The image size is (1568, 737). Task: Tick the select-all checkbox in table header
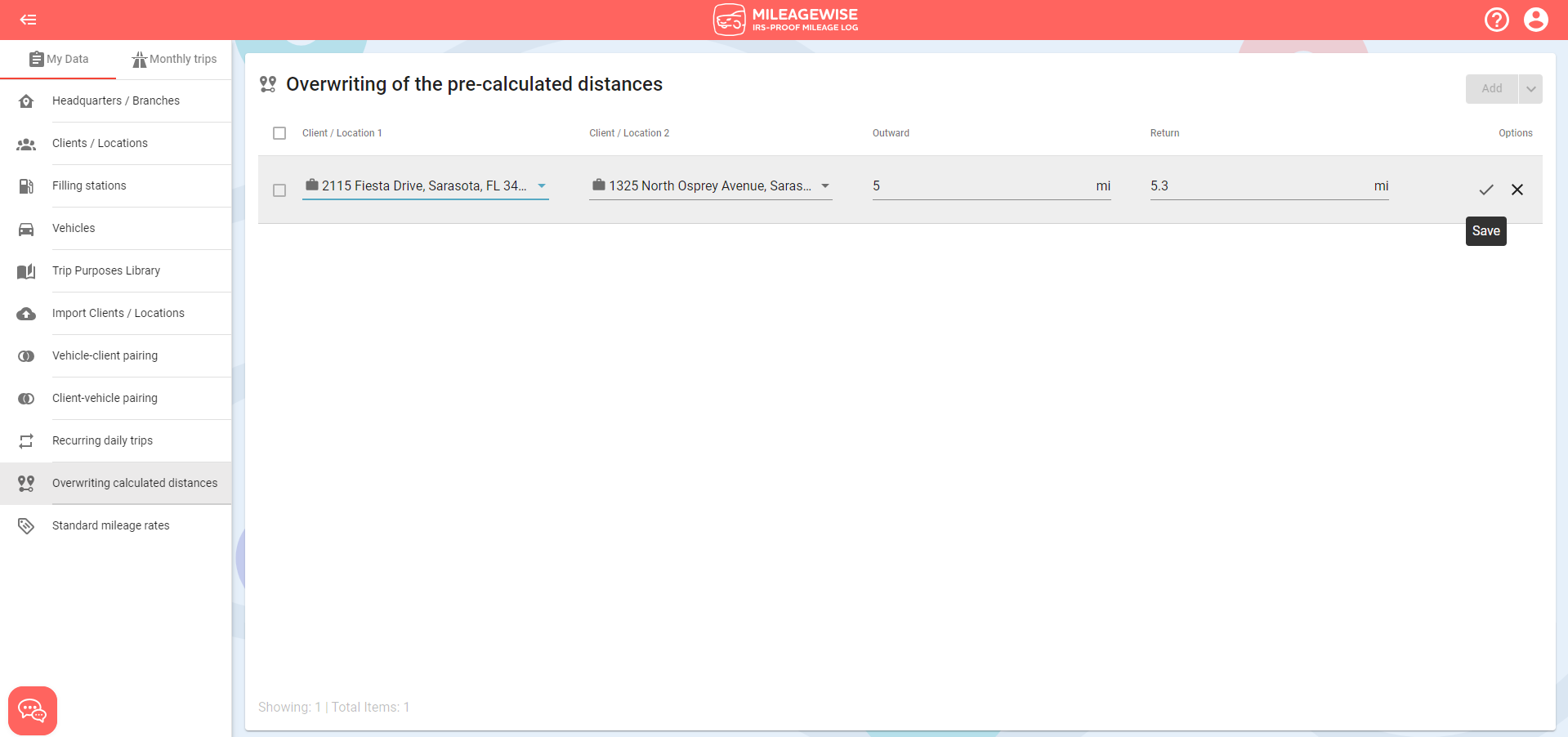coord(279,133)
